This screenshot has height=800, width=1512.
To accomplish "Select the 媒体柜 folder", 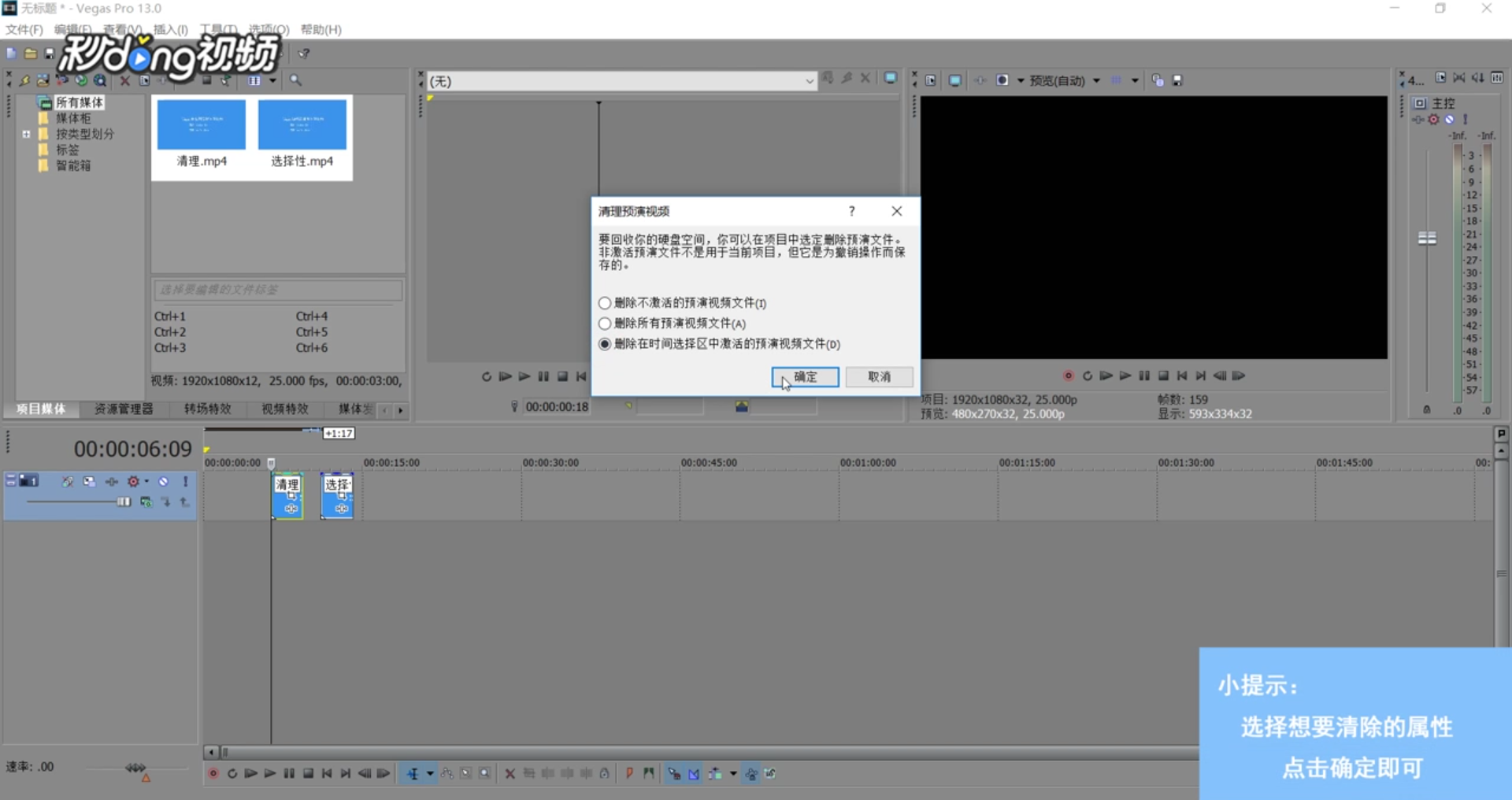I will click(x=72, y=118).
